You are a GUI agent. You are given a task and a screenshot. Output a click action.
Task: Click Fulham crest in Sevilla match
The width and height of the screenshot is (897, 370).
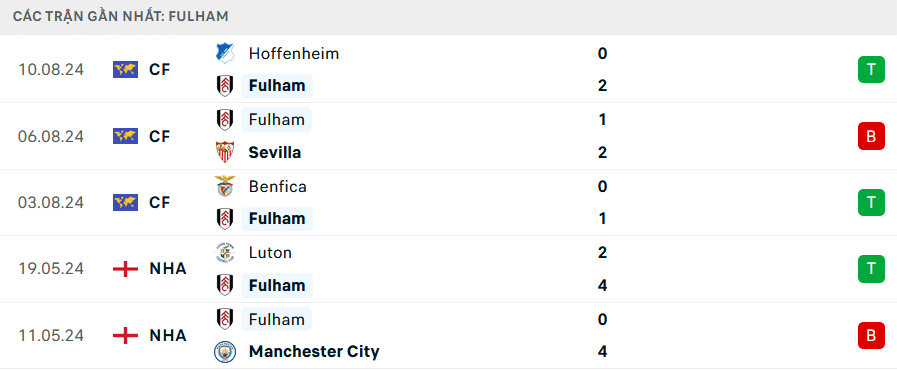tap(225, 120)
